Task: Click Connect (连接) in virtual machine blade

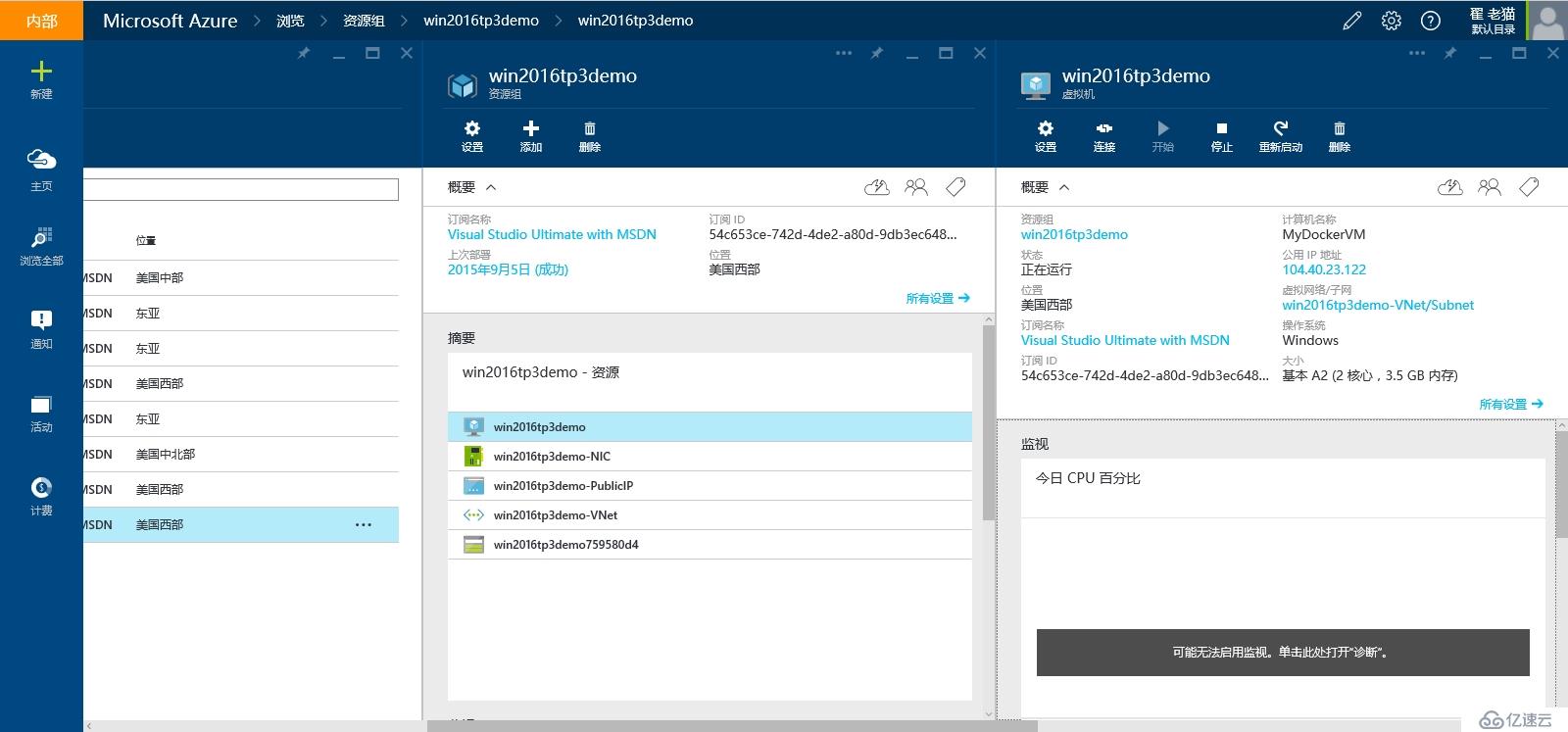Action: pyautogui.click(x=1104, y=136)
